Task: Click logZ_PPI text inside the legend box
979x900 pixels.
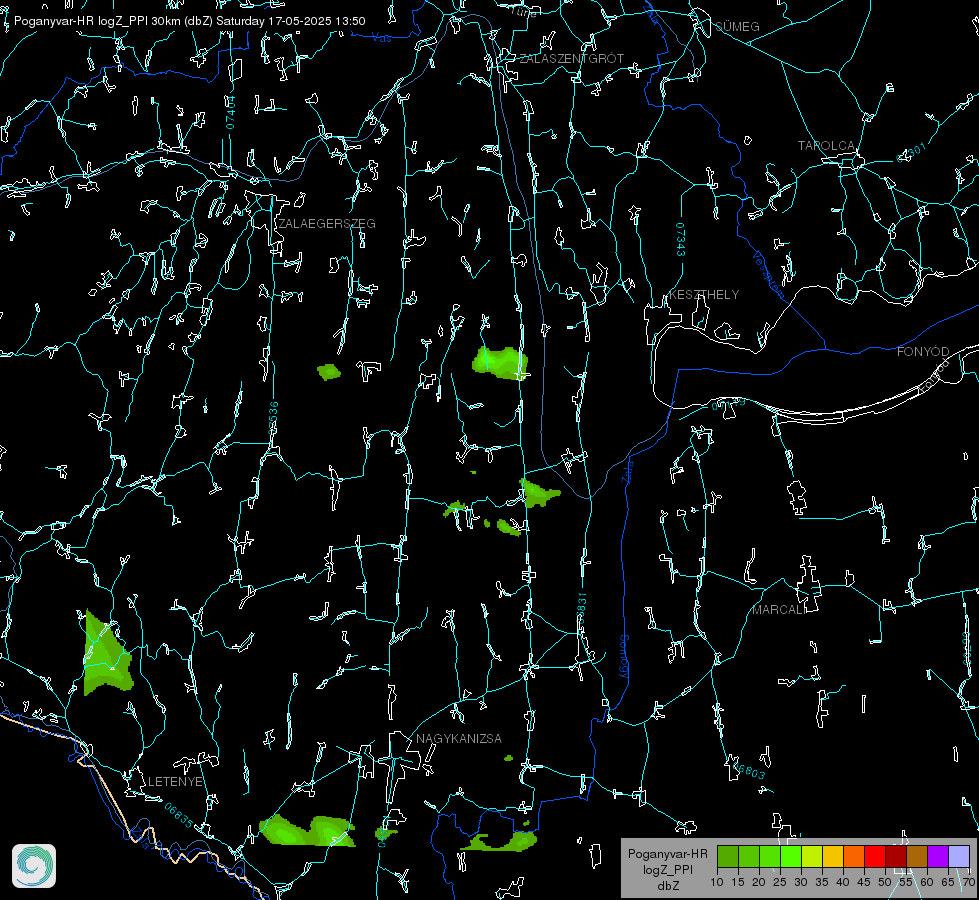Action: pyautogui.click(x=668, y=869)
